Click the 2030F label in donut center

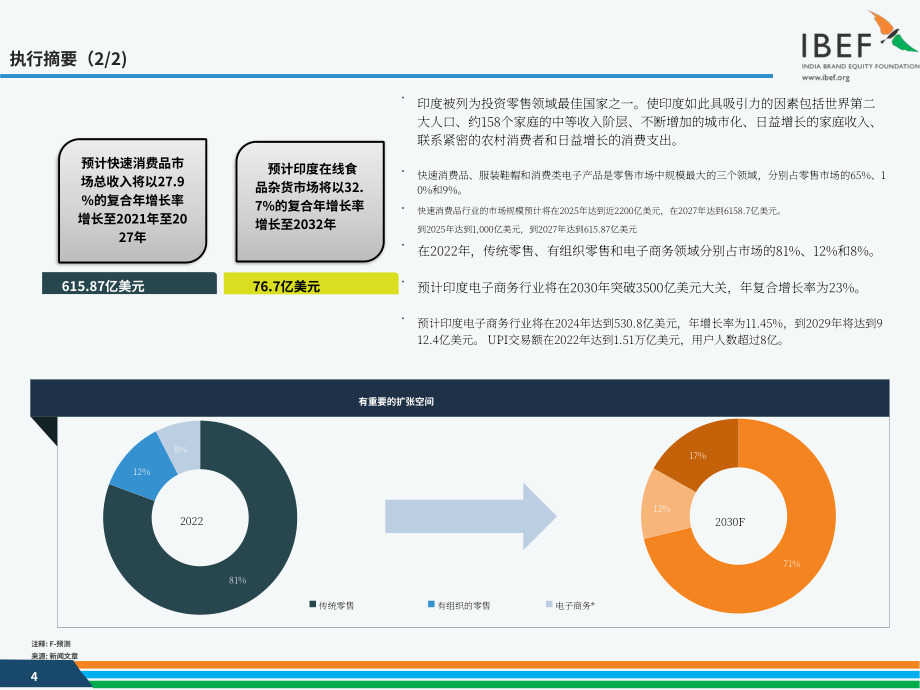(729, 522)
